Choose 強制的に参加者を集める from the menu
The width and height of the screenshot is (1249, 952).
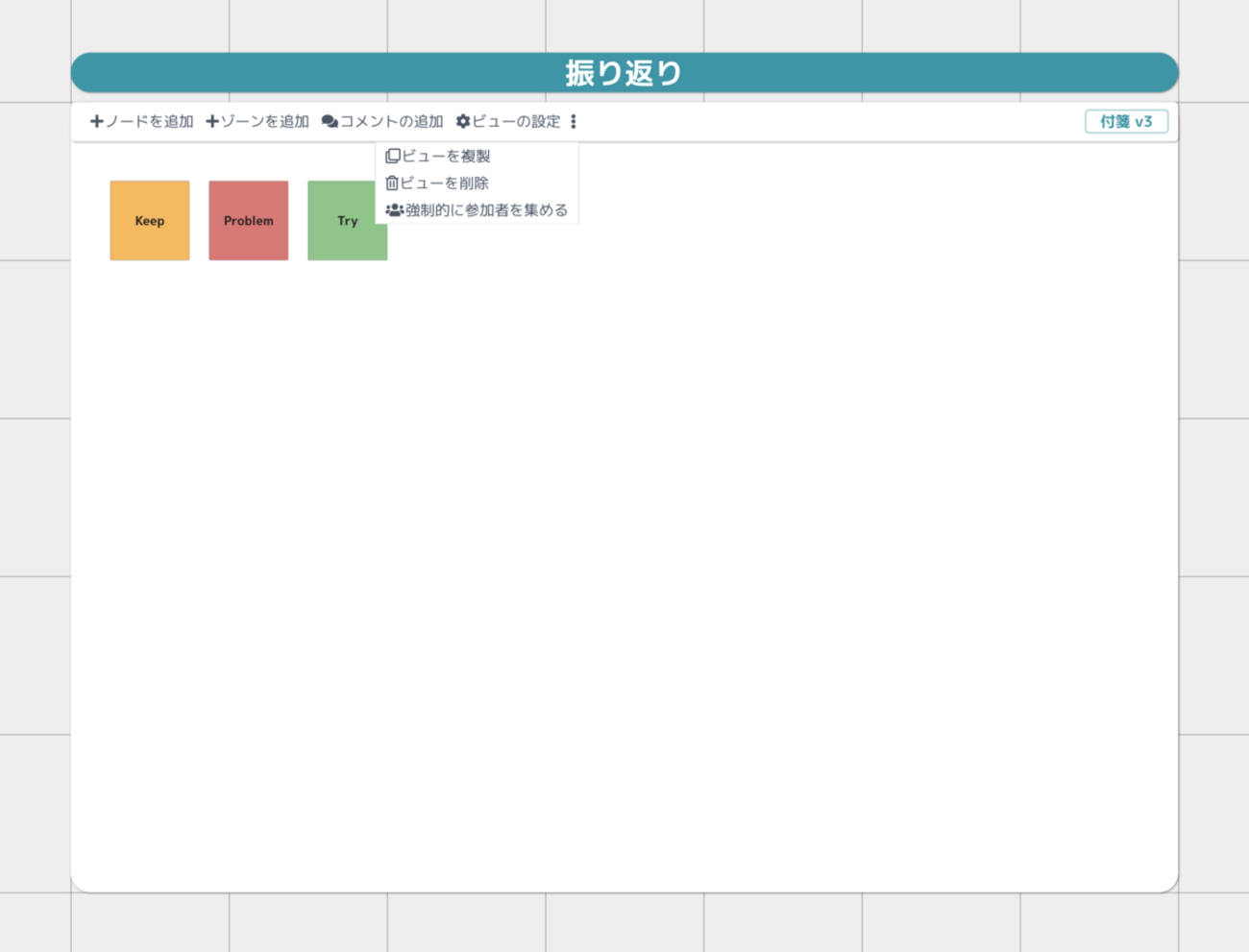(x=477, y=209)
